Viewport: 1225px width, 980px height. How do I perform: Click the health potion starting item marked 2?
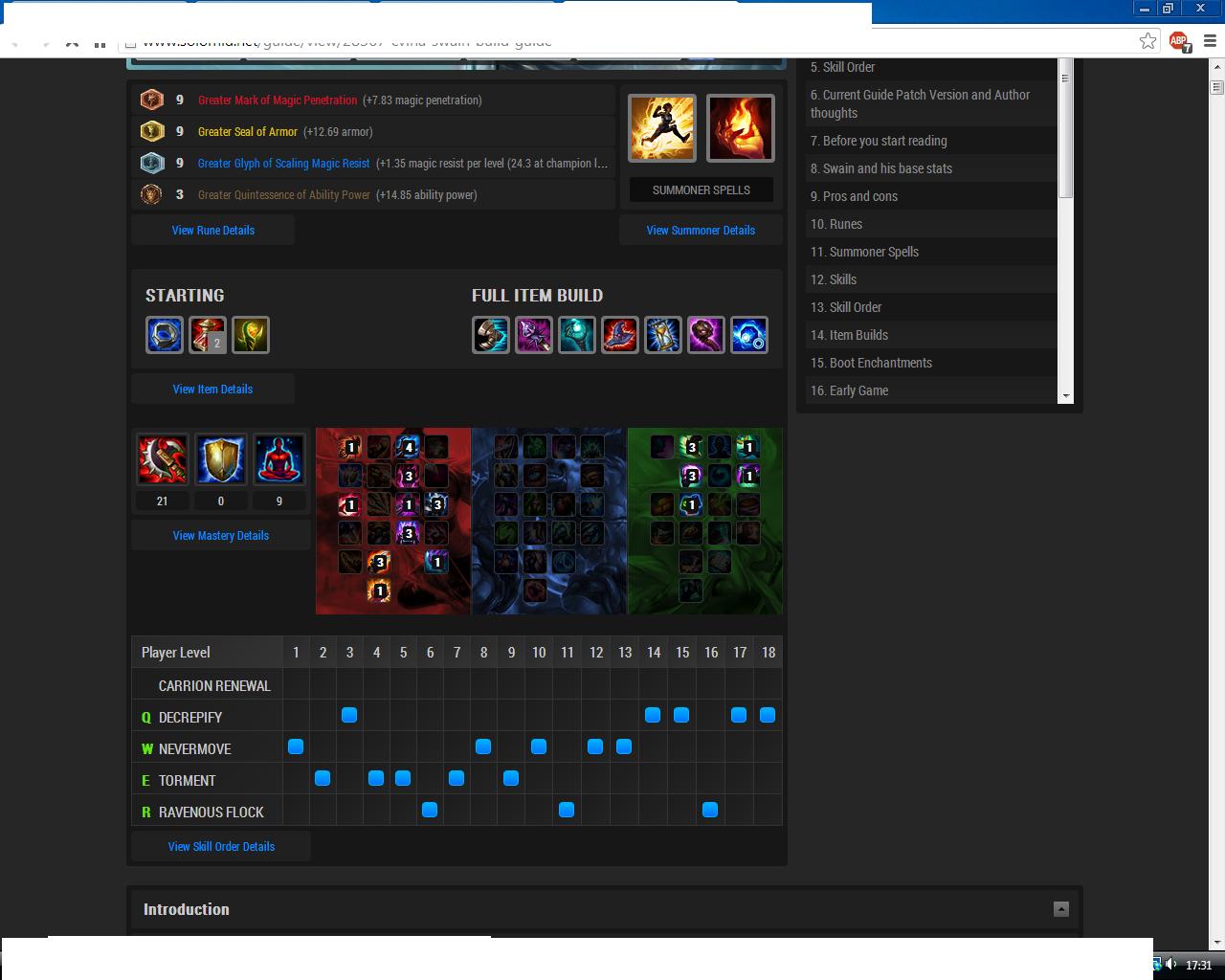pyautogui.click(x=208, y=335)
